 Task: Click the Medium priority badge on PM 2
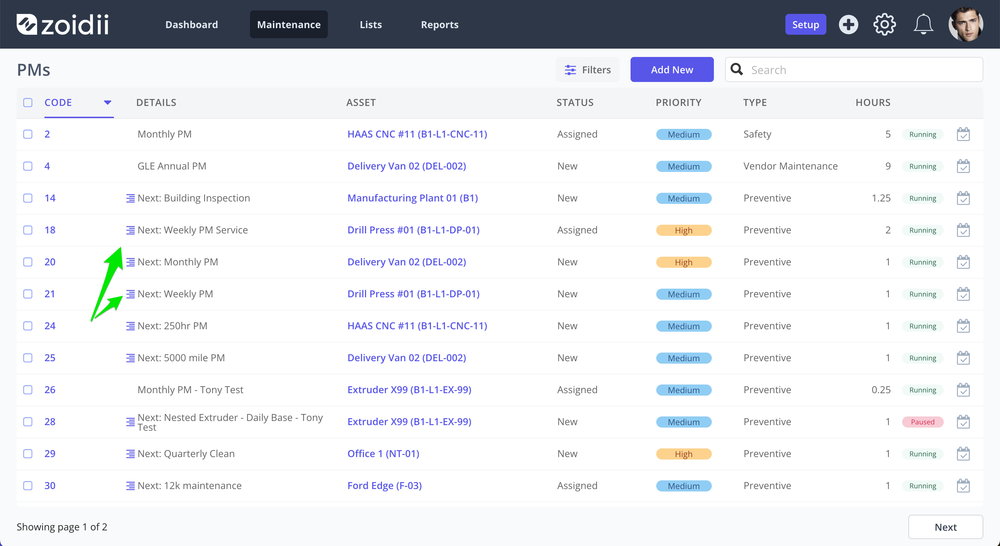(684, 135)
